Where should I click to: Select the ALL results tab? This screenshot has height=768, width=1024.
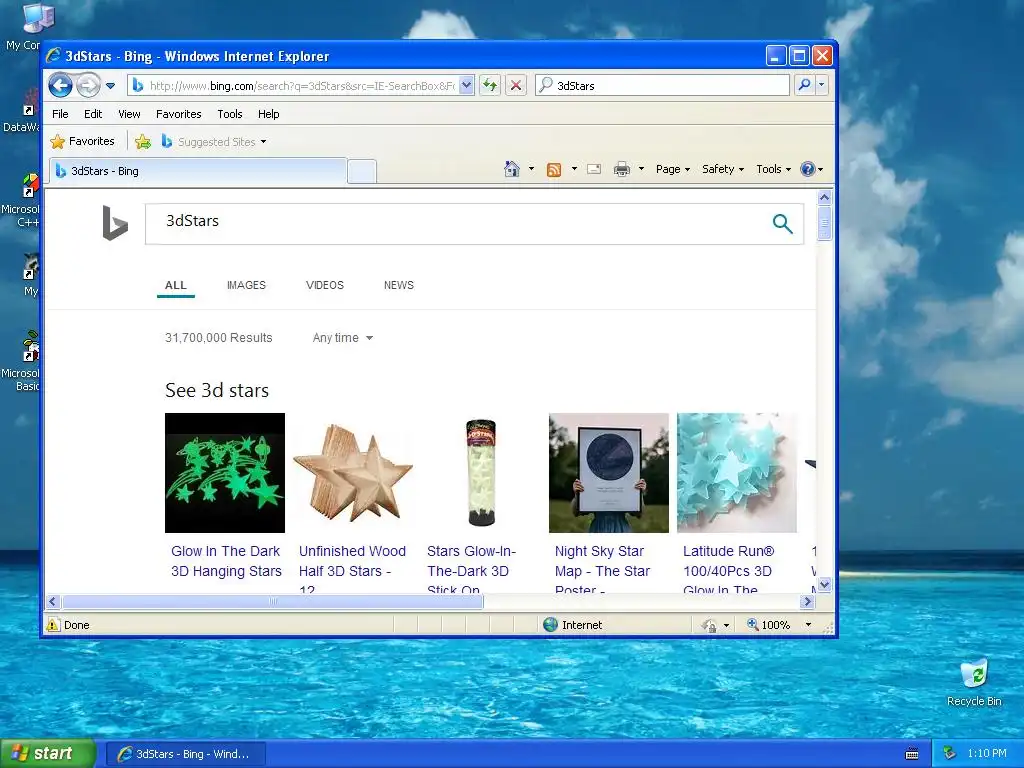tap(176, 285)
